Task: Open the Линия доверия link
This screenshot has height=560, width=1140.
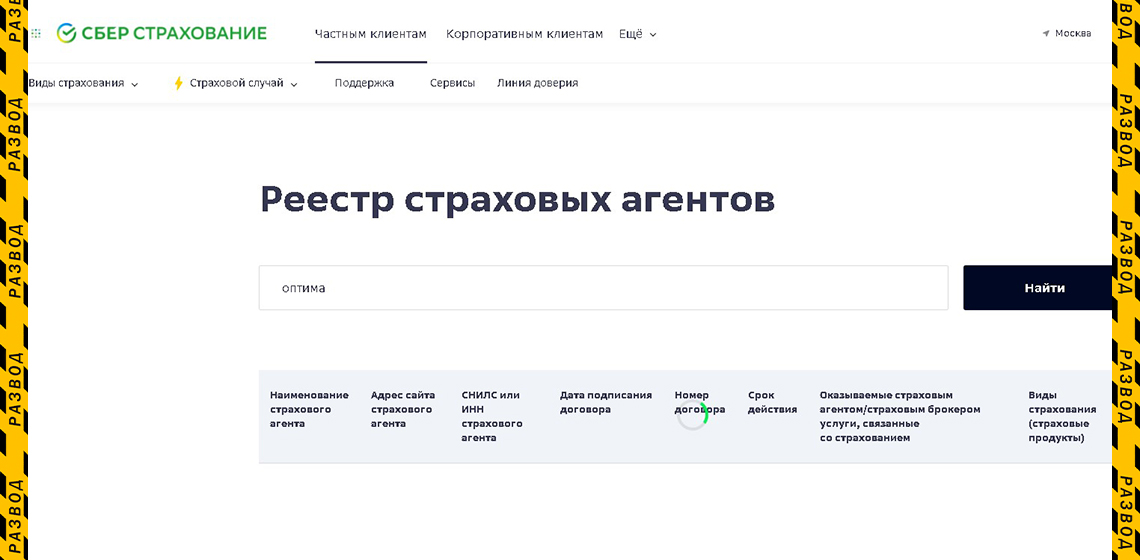Action: click(x=538, y=83)
